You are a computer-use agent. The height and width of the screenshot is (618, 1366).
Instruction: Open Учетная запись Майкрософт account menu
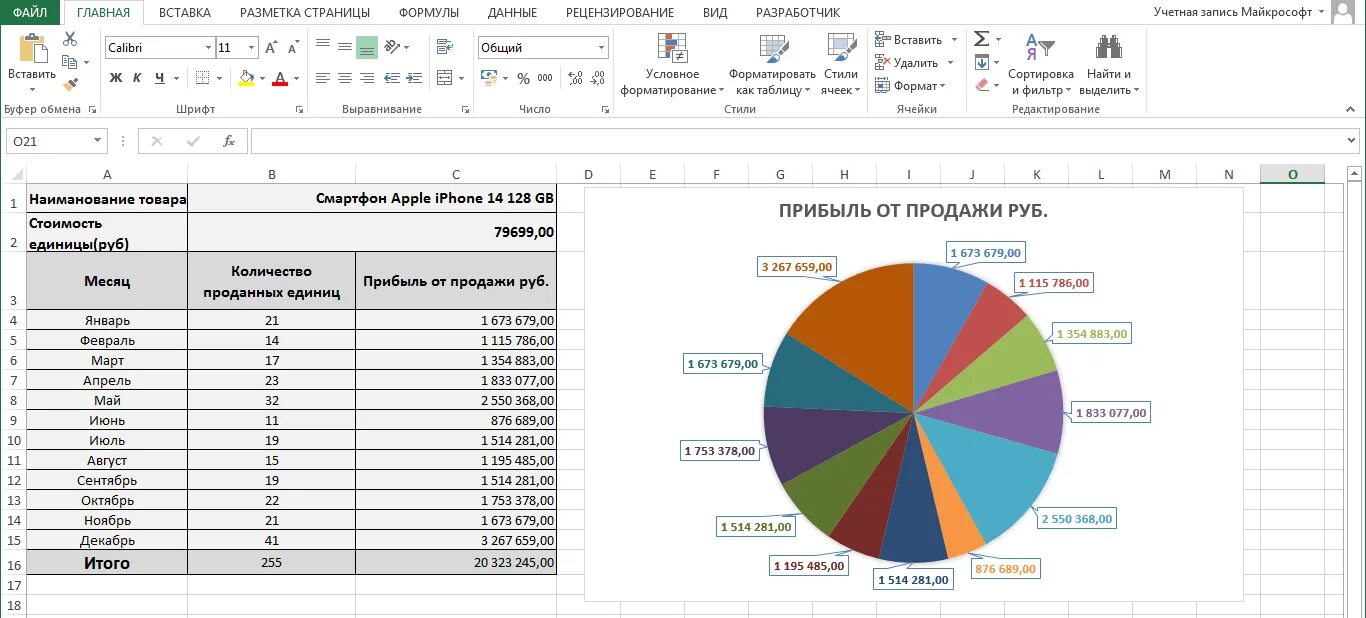click(x=1240, y=12)
